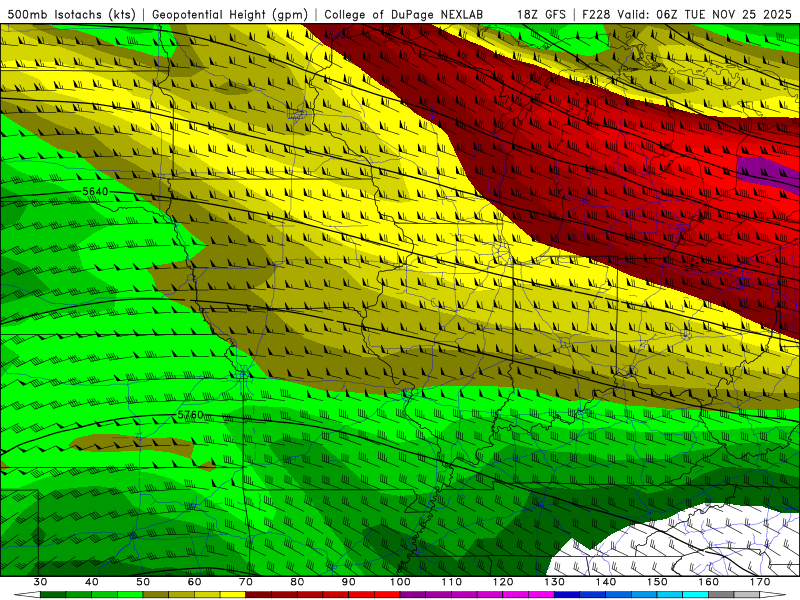
Task: Click the 5760 height contour label
Action: tap(190, 415)
